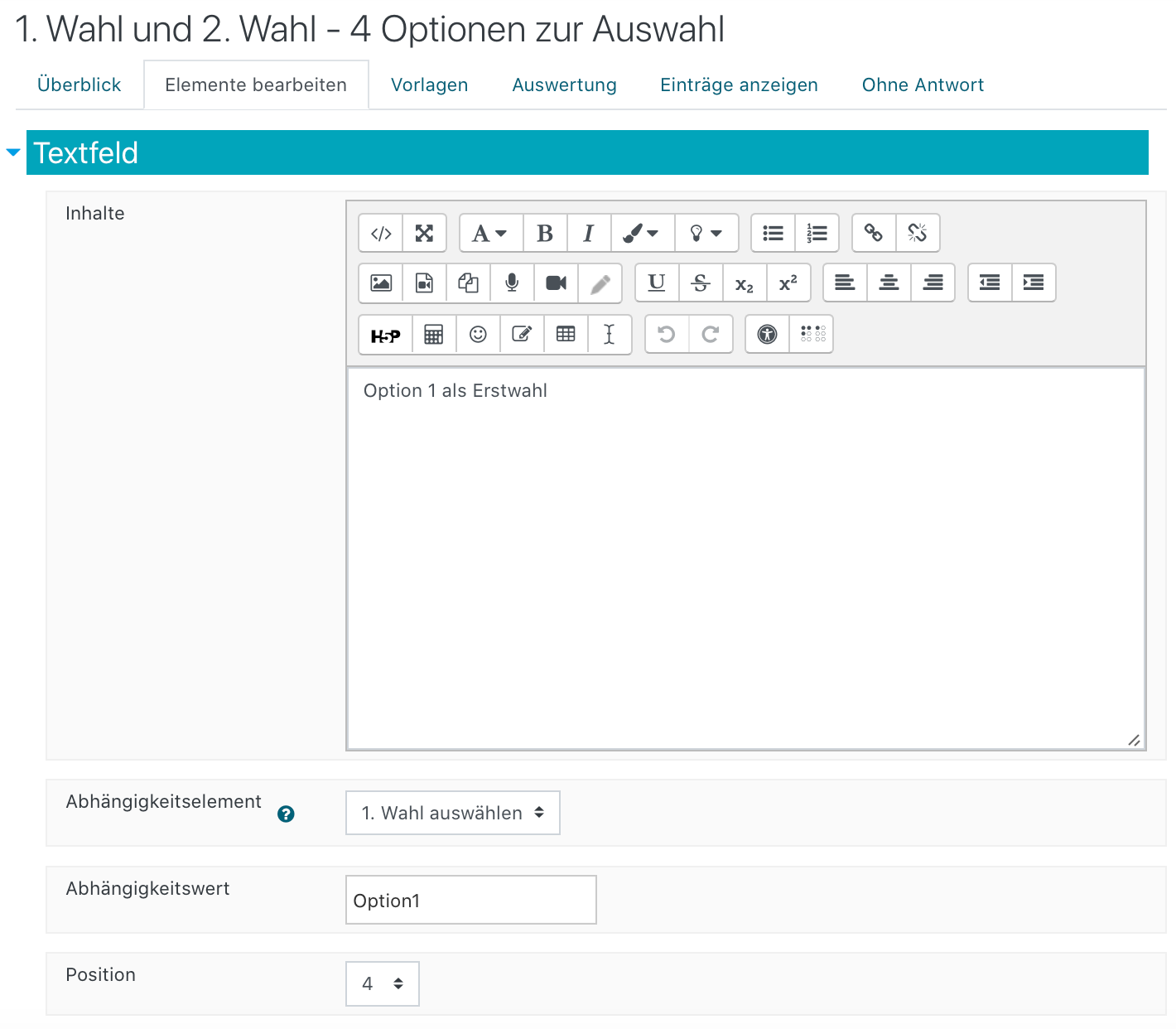This screenshot has height=1029, width=1176.
Task: Open the Abhängigkeitselement dropdown
Action: [452, 813]
